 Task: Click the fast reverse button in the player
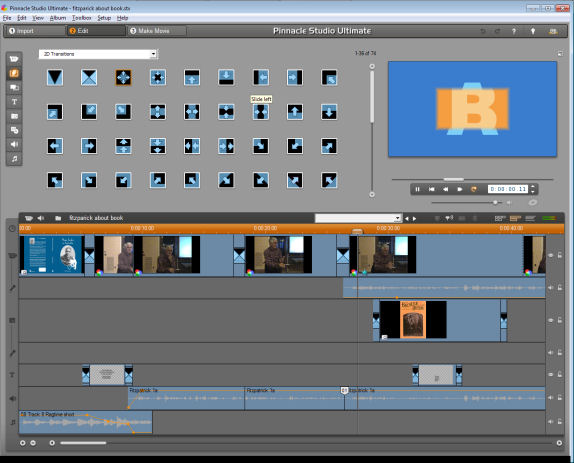click(446, 189)
